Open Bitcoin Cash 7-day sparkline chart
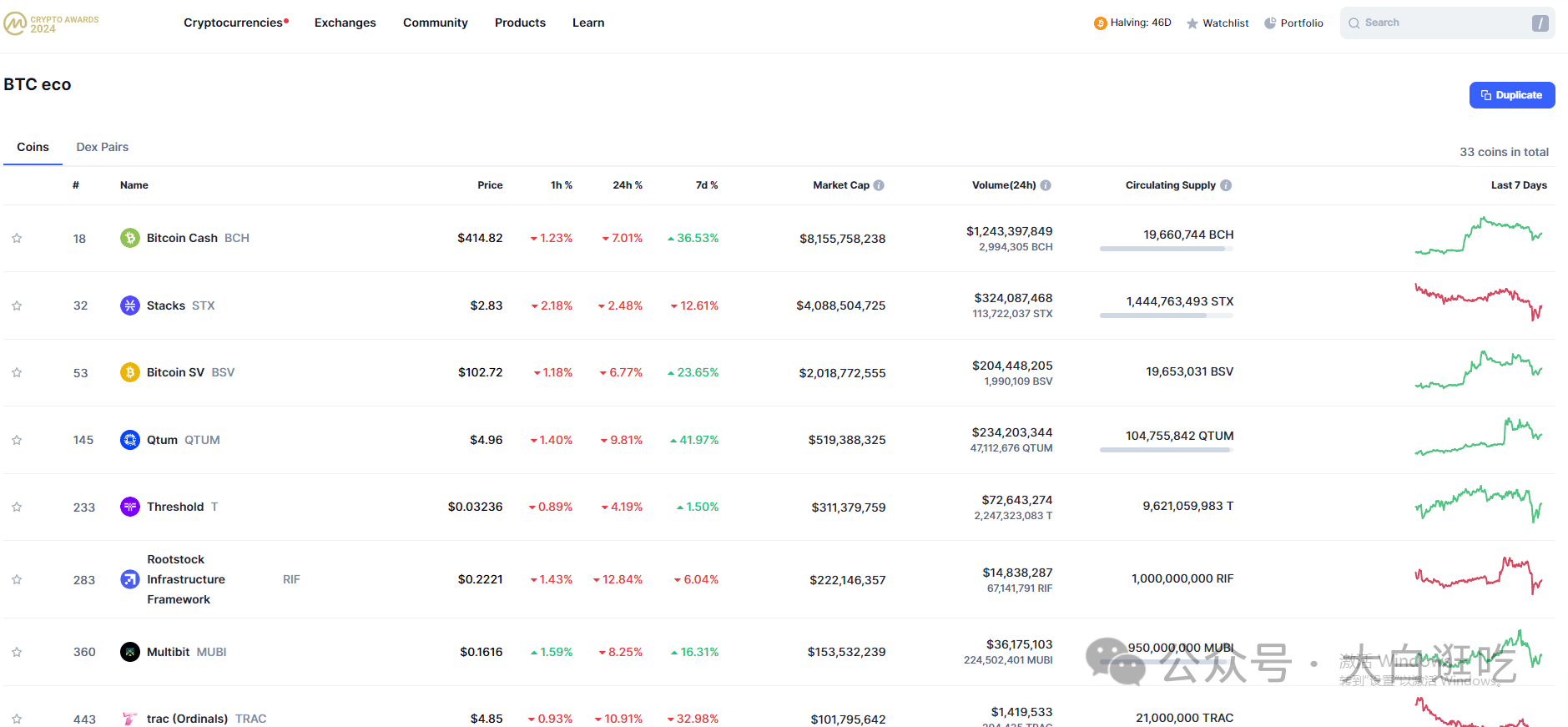The height and width of the screenshot is (727, 1568). click(1479, 236)
